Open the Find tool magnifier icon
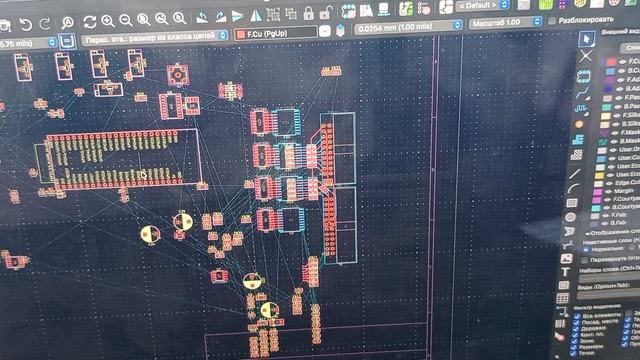This screenshot has height=360, width=640. [67, 22]
